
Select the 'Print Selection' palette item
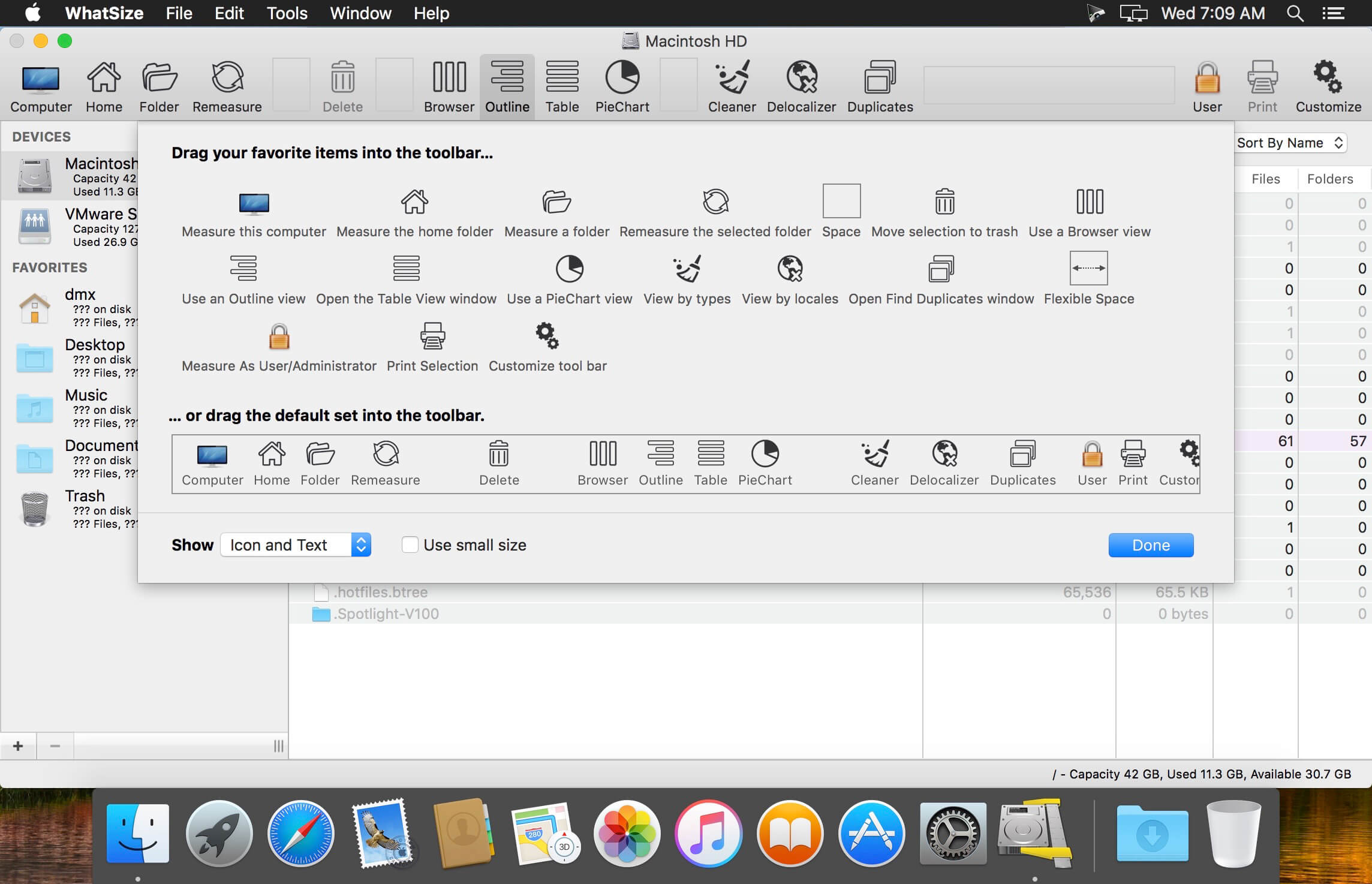tap(432, 347)
